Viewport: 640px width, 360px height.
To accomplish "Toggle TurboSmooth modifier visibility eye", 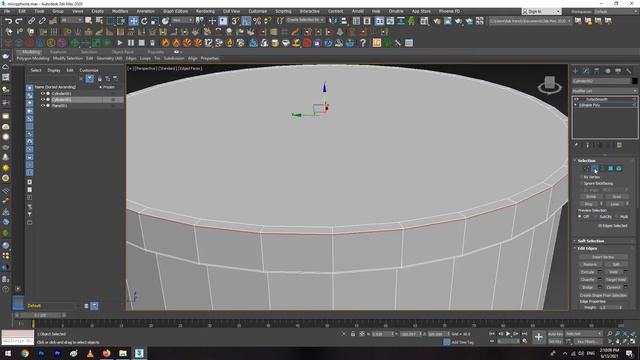I will click(x=576, y=99).
